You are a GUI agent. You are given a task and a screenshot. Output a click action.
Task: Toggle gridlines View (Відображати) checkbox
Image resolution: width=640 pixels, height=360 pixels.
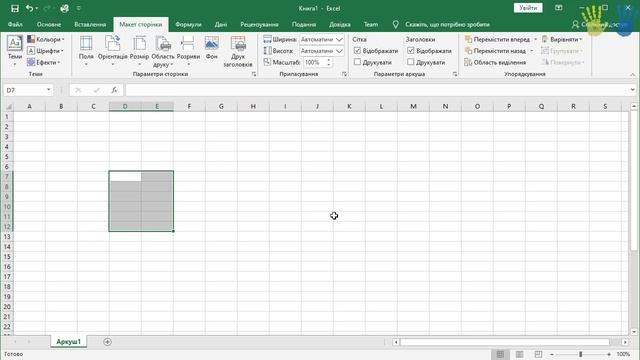[x=358, y=51]
